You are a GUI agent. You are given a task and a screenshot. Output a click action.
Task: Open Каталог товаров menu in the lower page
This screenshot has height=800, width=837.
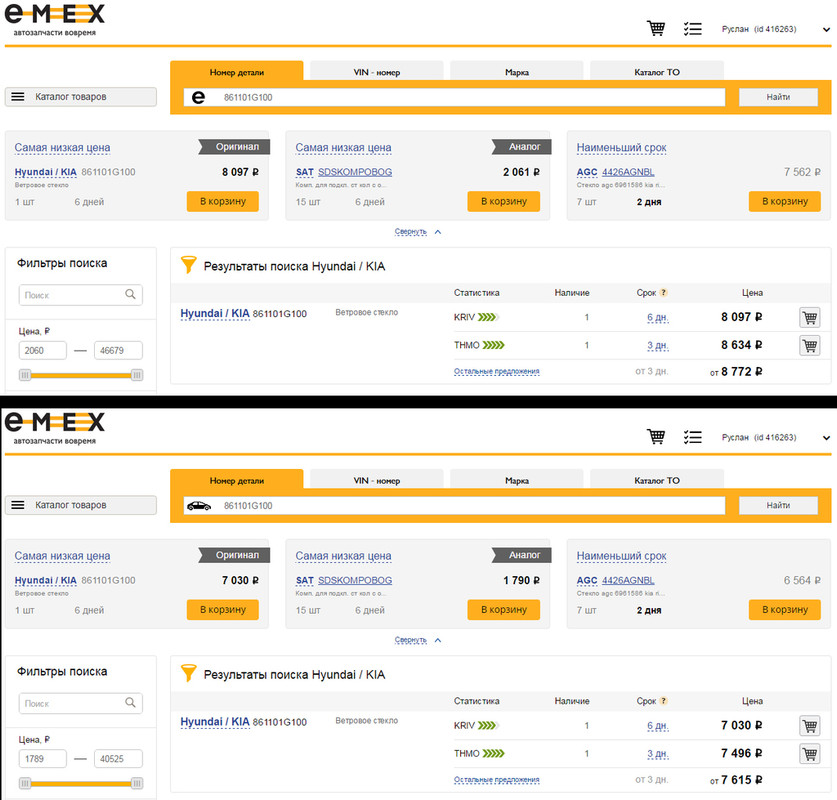[x=81, y=505]
